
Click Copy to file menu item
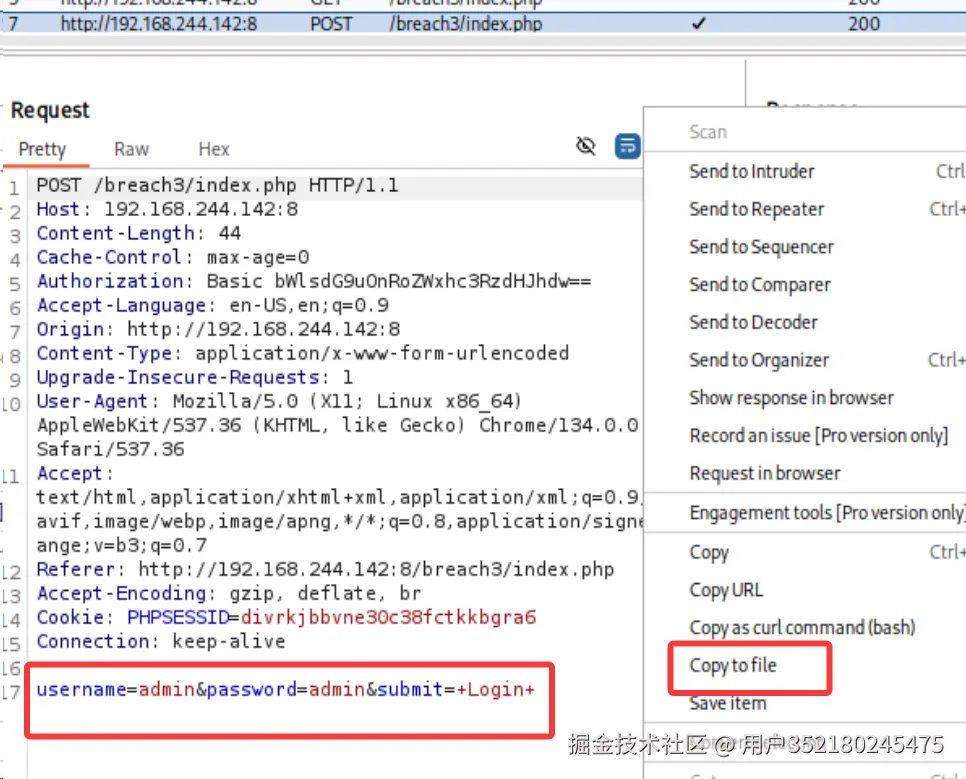click(733, 666)
